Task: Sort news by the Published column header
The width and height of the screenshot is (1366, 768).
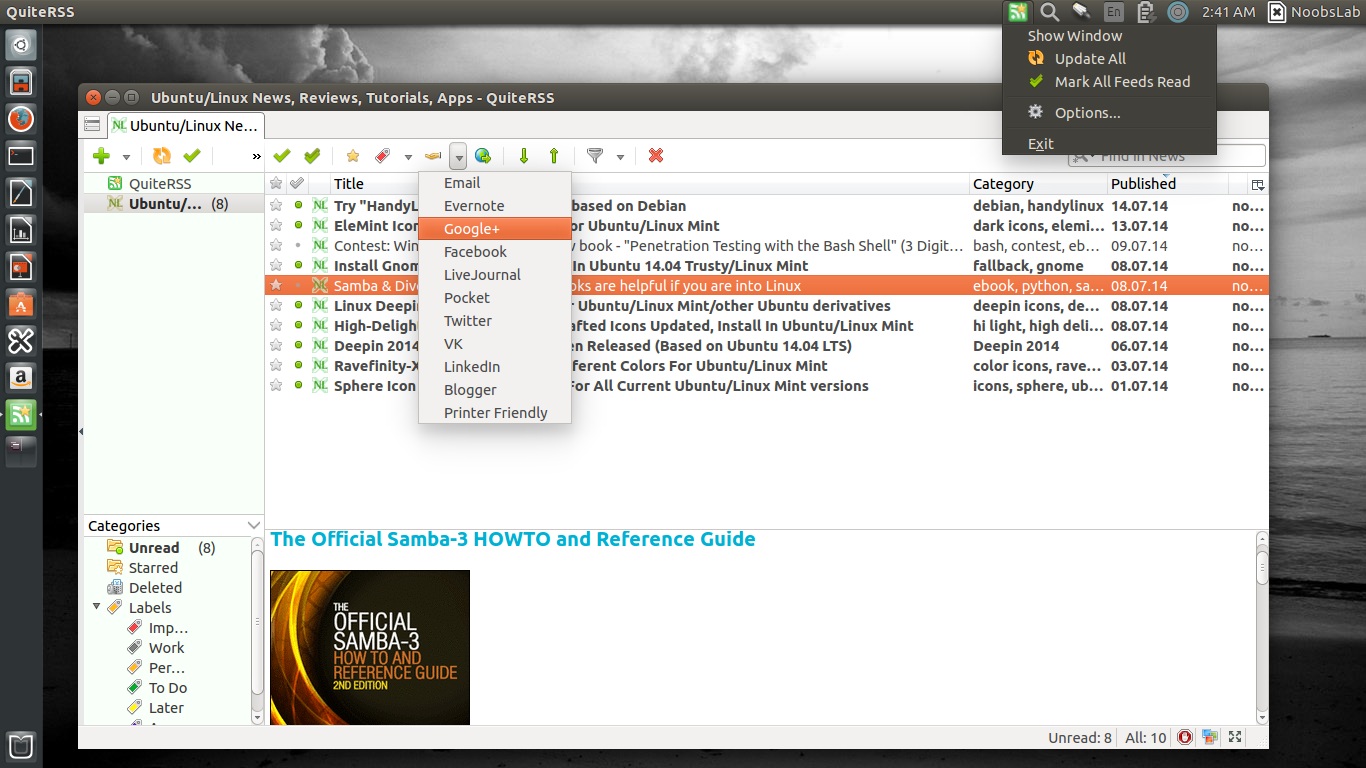Action: point(1168,184)
